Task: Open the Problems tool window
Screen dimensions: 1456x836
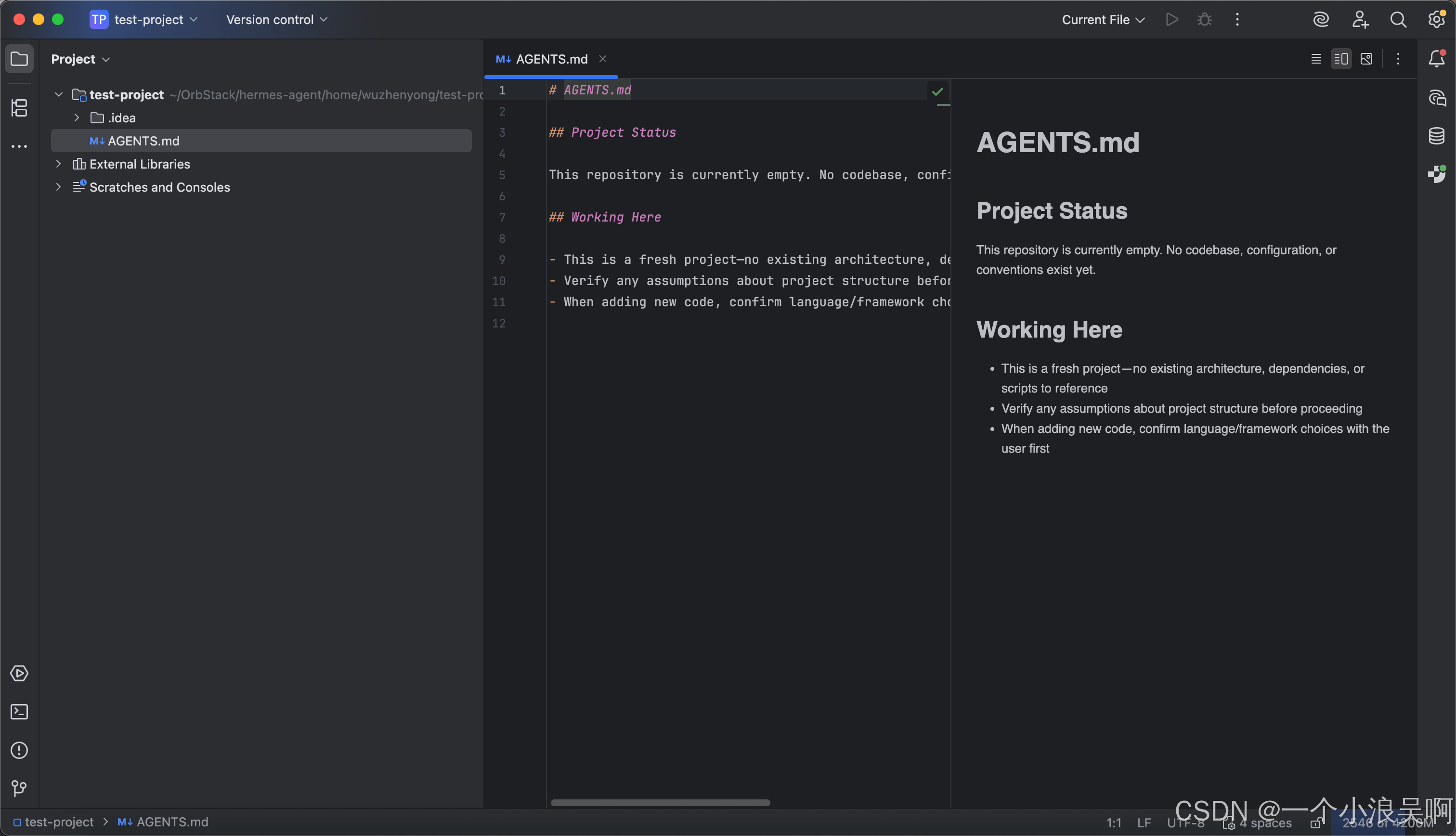Action: (x=20, y=750)
